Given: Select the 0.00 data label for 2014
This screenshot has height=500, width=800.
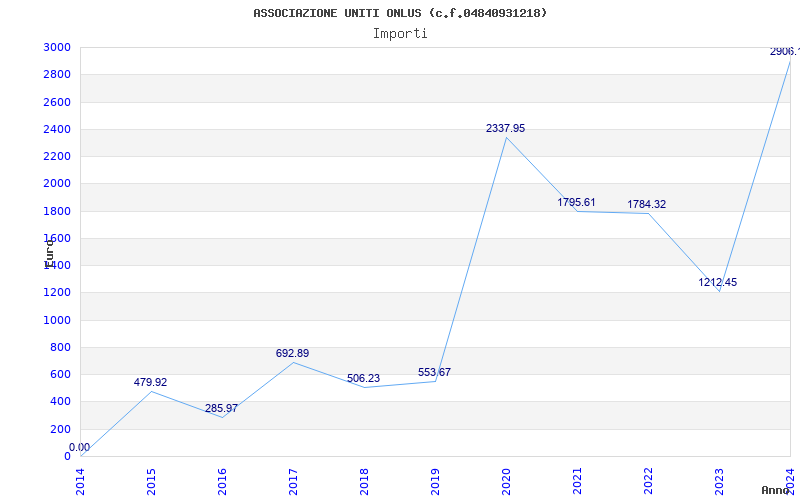Looking at the screenshot, I should click(80, 447).
